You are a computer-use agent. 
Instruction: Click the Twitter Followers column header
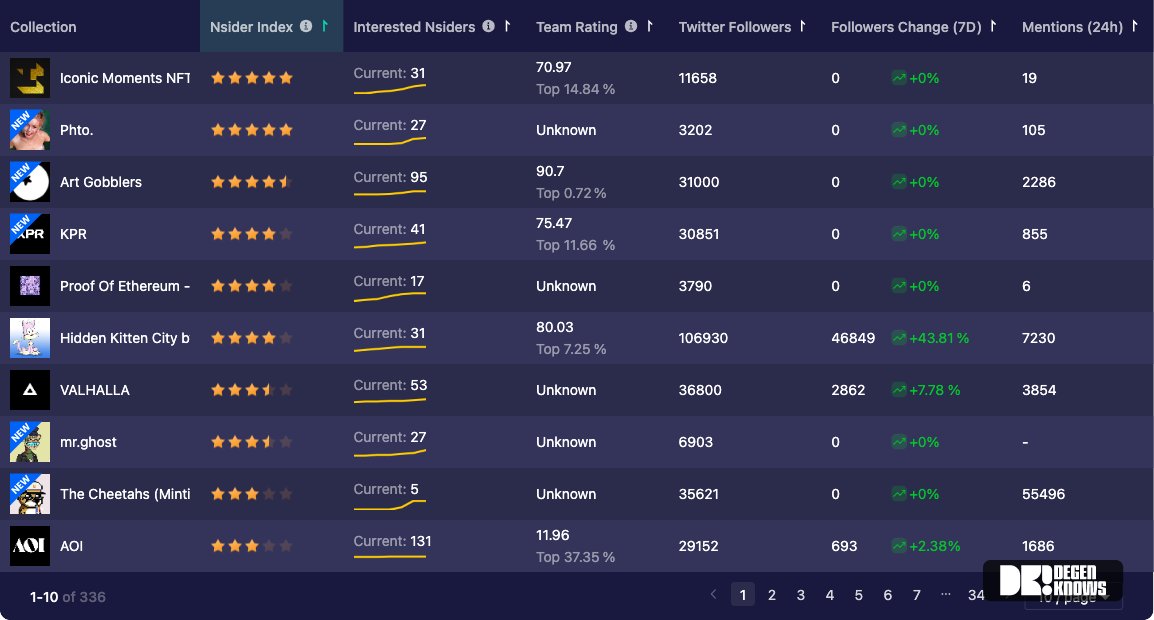734,27
